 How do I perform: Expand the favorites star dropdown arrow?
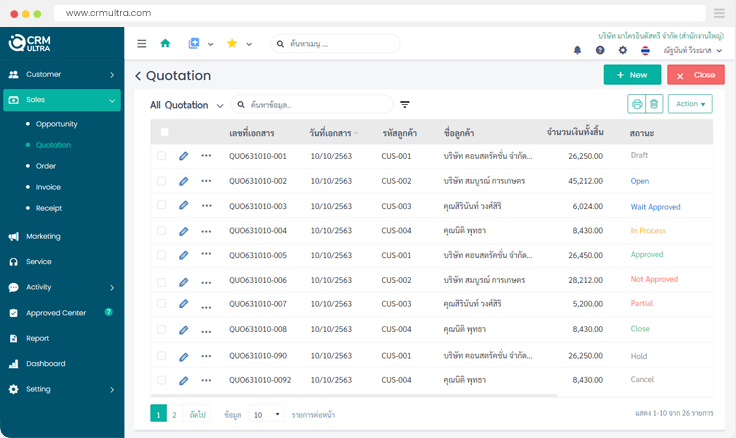click(249, 44)
